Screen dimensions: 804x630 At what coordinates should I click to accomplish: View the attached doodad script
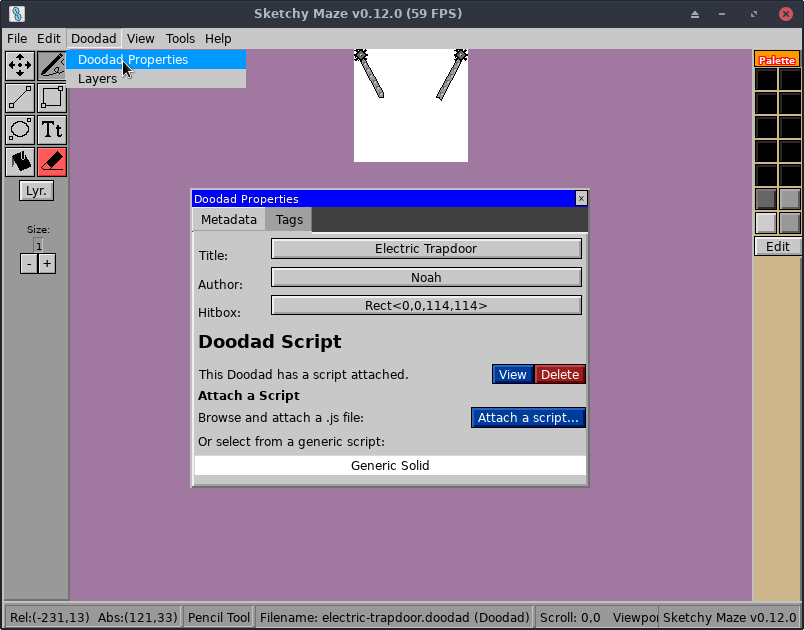click(x=513, y=374)
